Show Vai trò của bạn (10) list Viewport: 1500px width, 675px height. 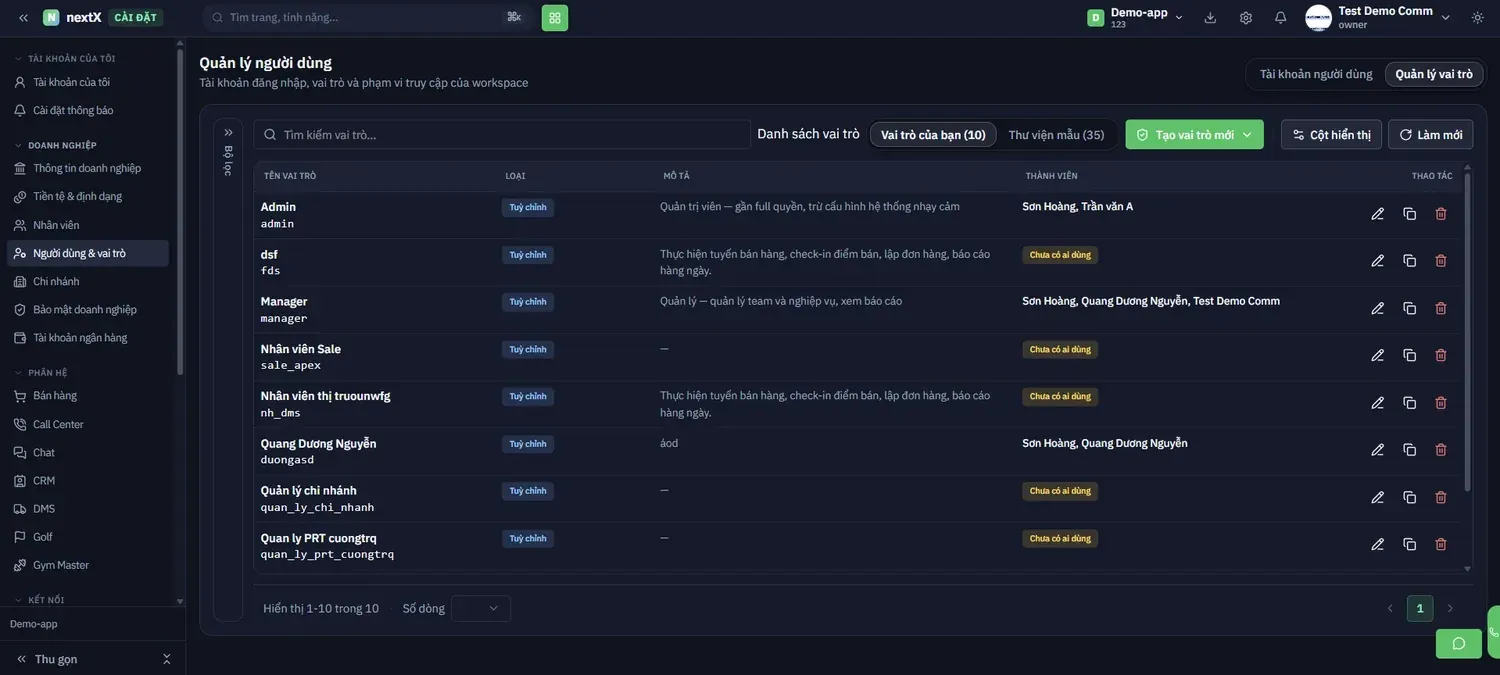pyautogui.click(x=933, y=135)
